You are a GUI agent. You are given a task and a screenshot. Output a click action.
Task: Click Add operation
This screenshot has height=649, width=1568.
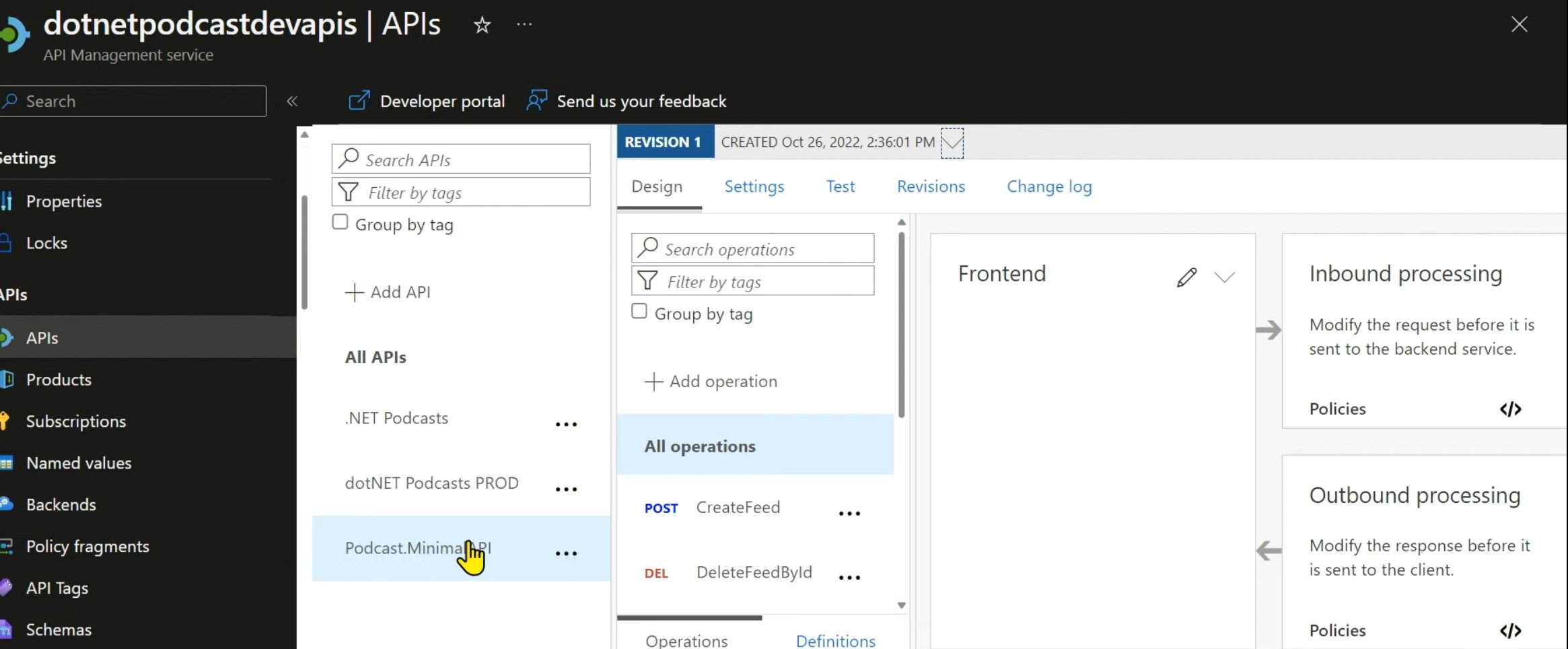711,381
